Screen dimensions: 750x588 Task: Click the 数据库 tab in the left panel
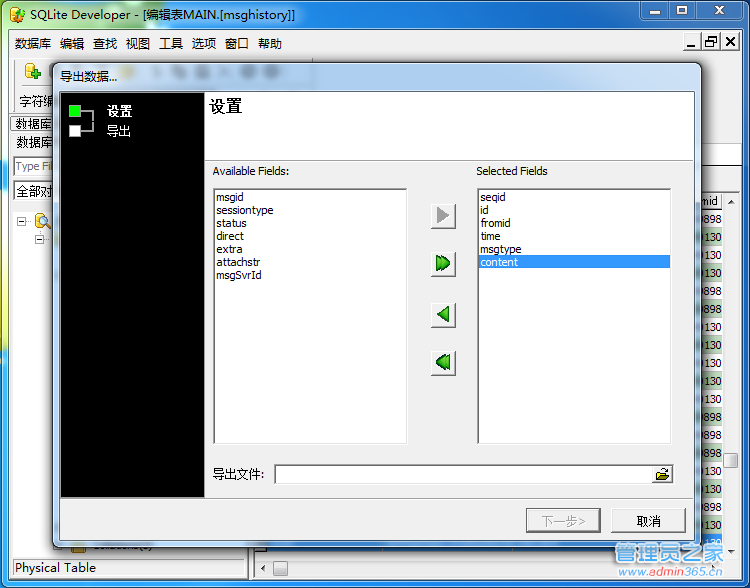click(x=32, y=123)
